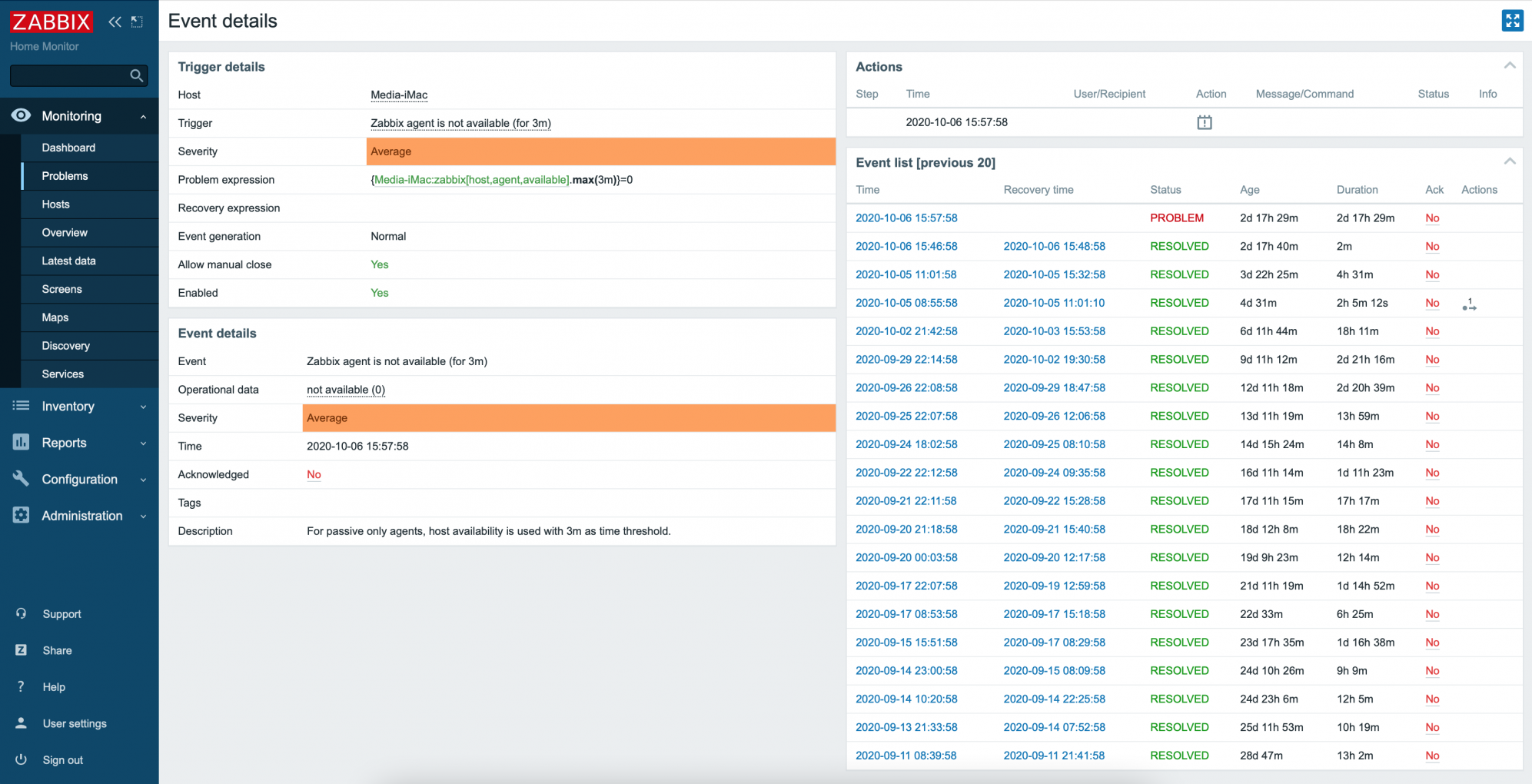The width and height of the screenshot is (1532, 784).
Task: Click the calendar action icon in Actions
Action: (1204, 122)
